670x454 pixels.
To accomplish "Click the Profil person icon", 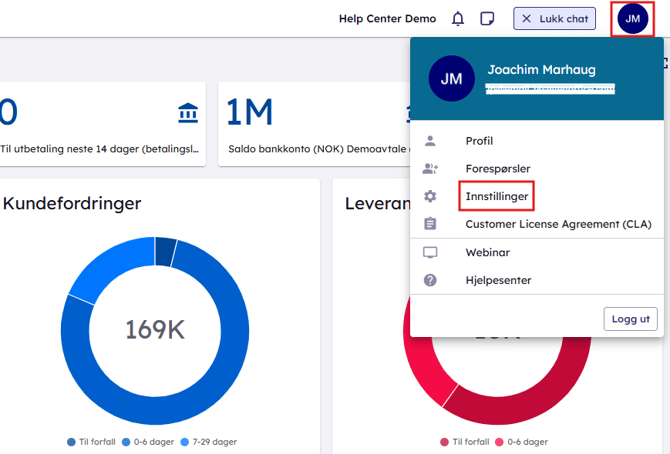I will click(430, 141).
